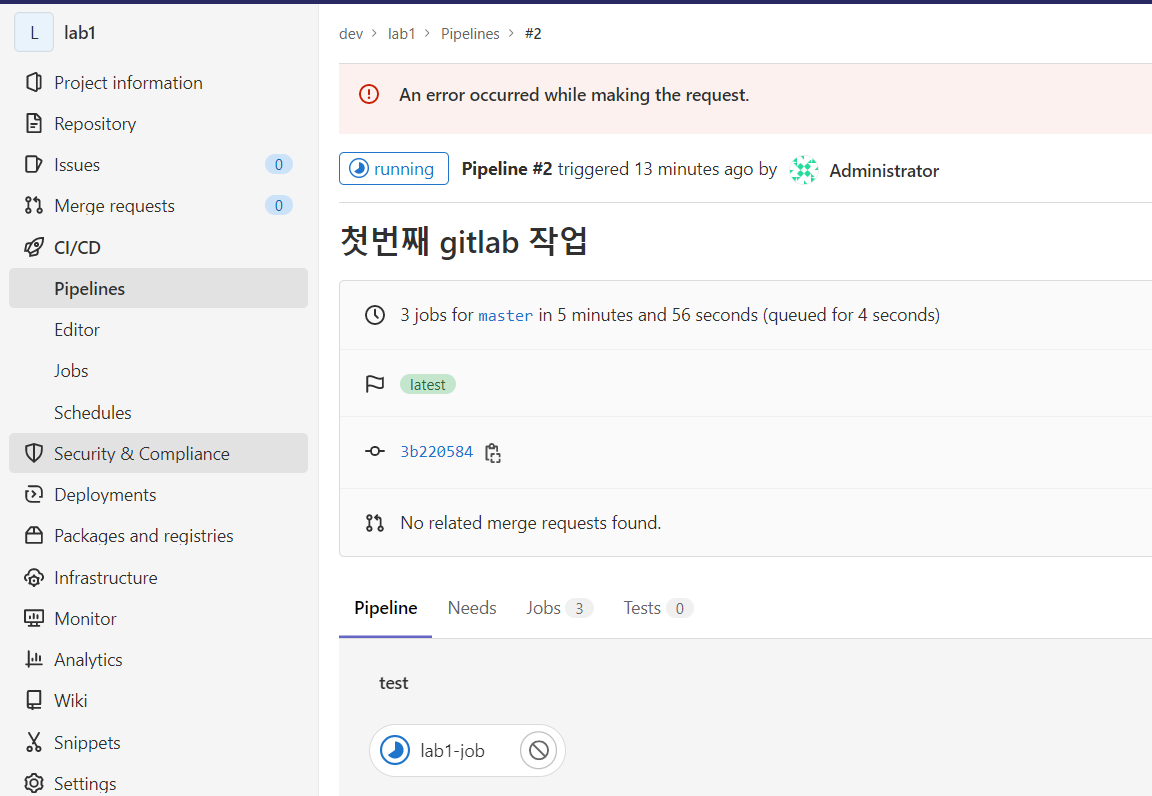The height and width of the screenshot is (796, 1152).
Task: Open Jobs in the CI/CD sidebar submenu
Action: tap(158, 370)
